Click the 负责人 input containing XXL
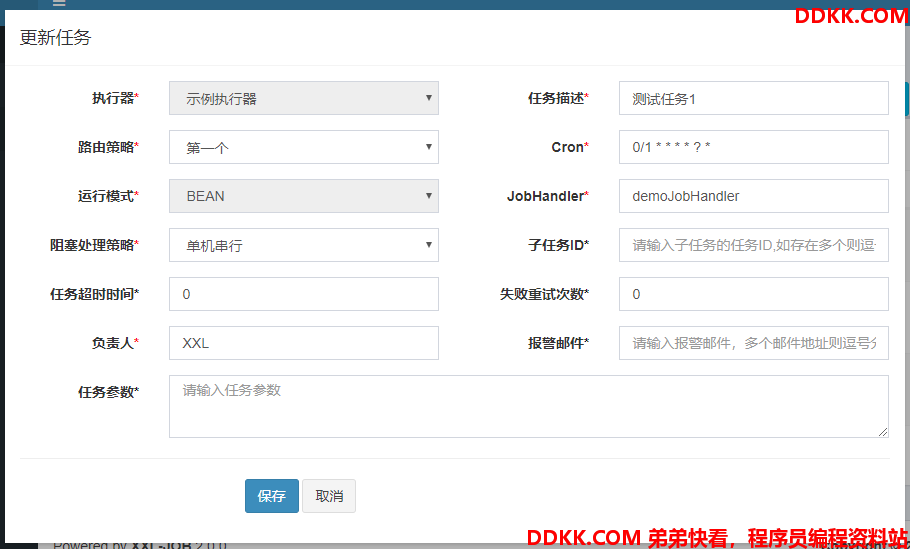 tap(303, 343)
